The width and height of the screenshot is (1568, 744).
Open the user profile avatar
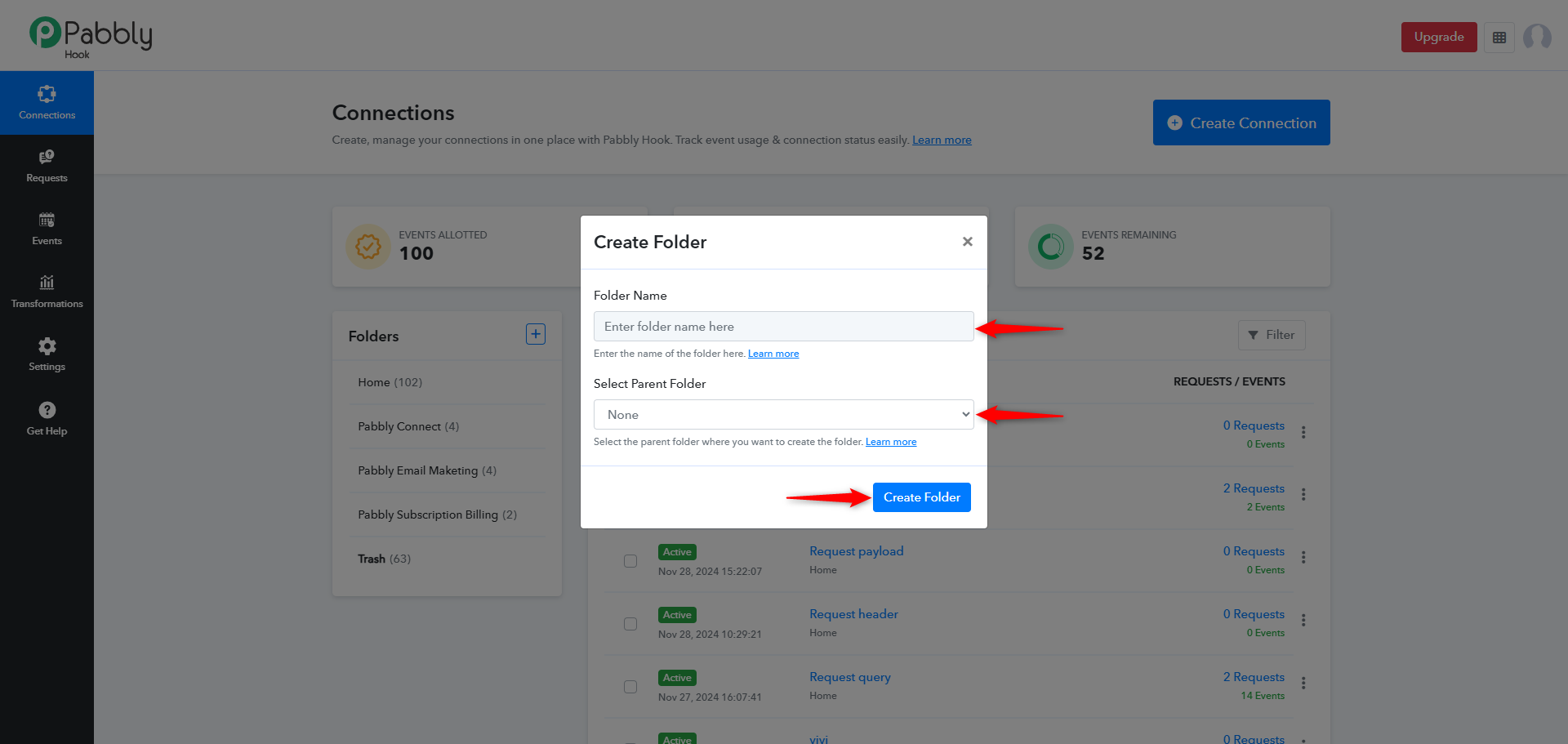pyautogui.click(x=1537, y=37)
